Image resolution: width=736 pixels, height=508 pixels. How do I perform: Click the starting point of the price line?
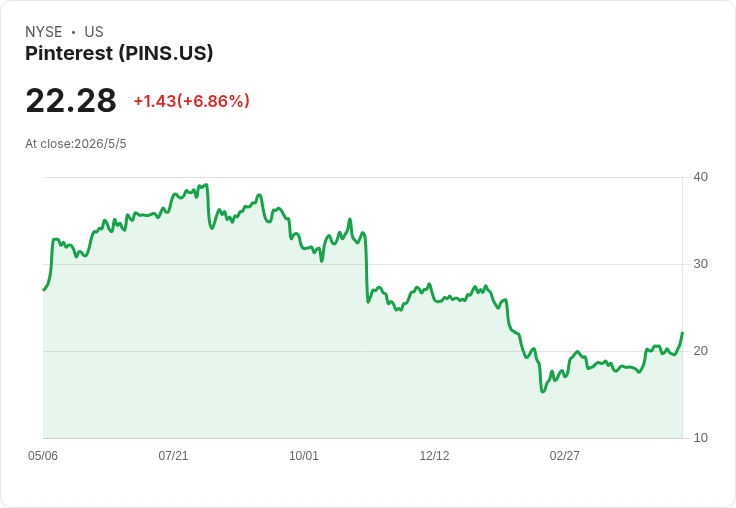(x=44, y=290)
